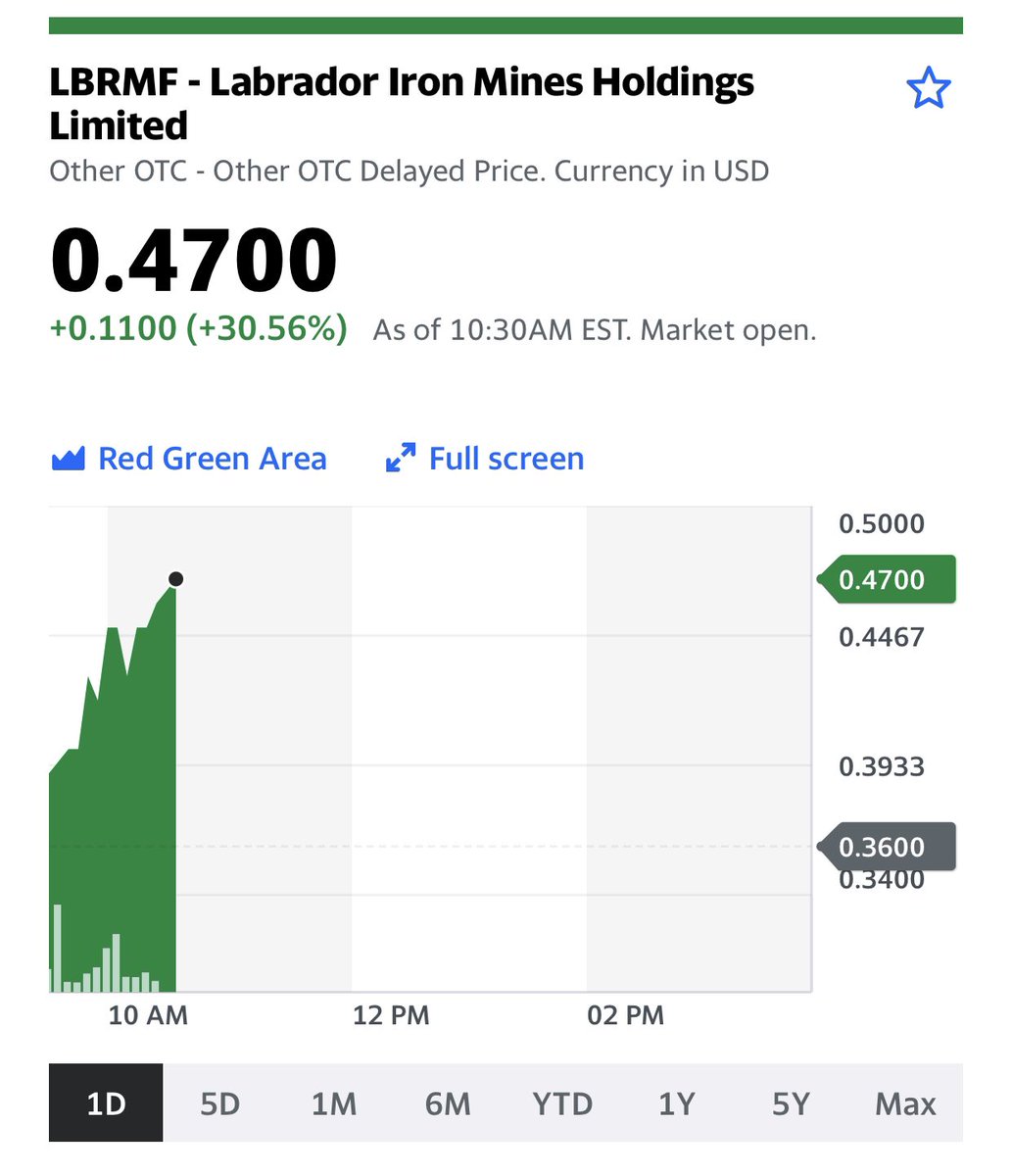Select the 1D range tab
The height and width of the screenshot is (1176, 1012).
106,1103
